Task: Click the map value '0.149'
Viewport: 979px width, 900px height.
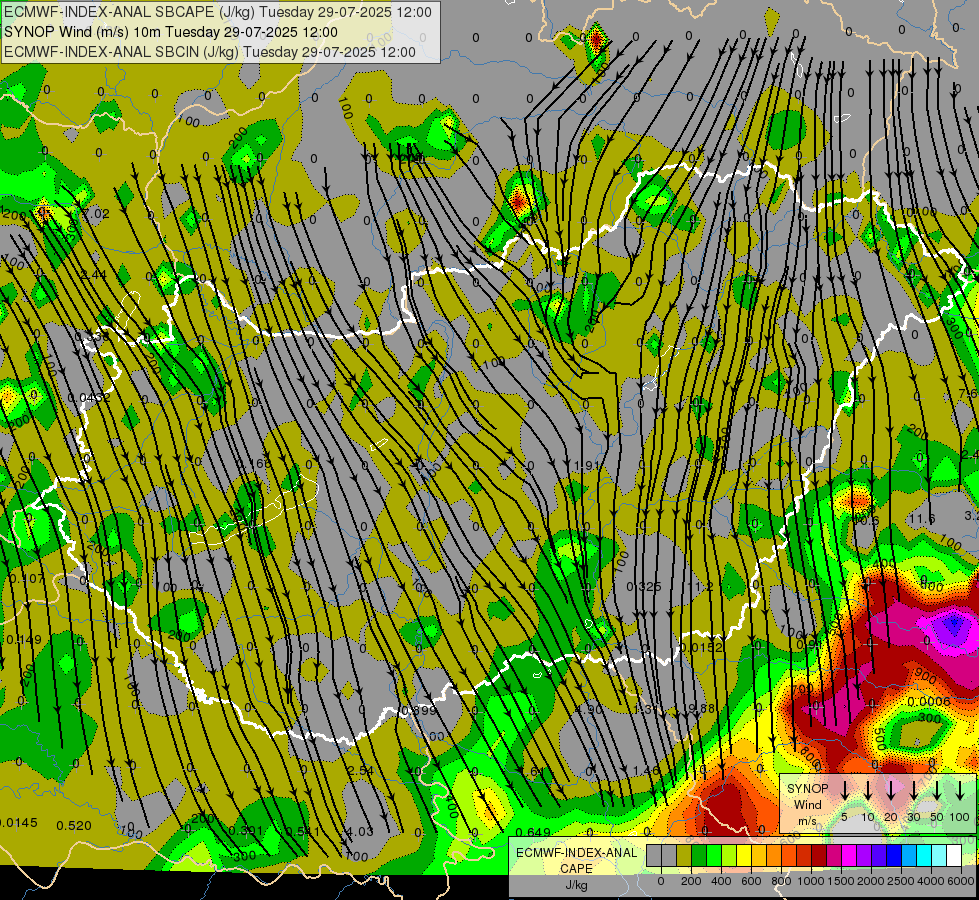Action: [x=24, y=640]
